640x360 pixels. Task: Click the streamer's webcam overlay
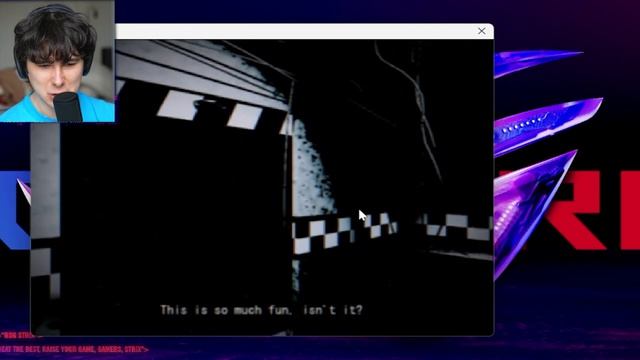[57, 61]
